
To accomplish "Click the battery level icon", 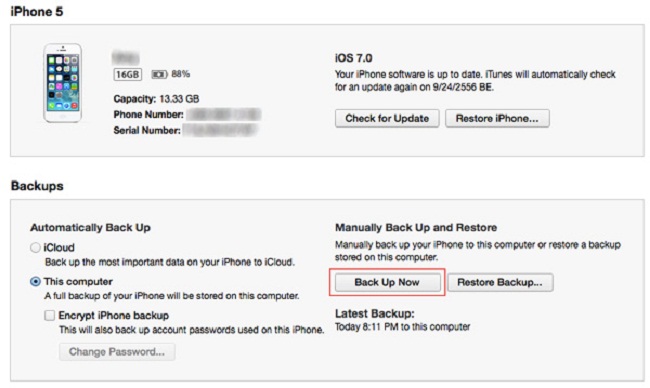I will 159,74.
